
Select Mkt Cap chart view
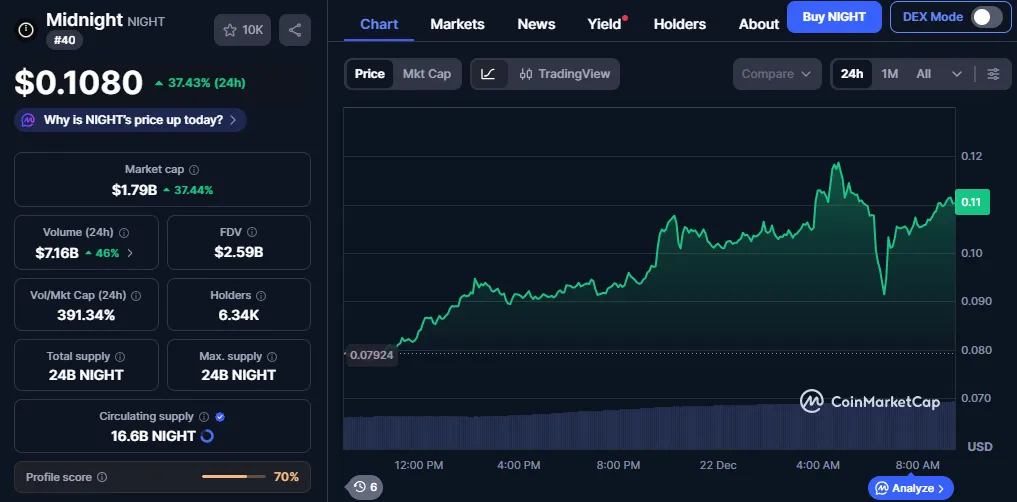427,74
